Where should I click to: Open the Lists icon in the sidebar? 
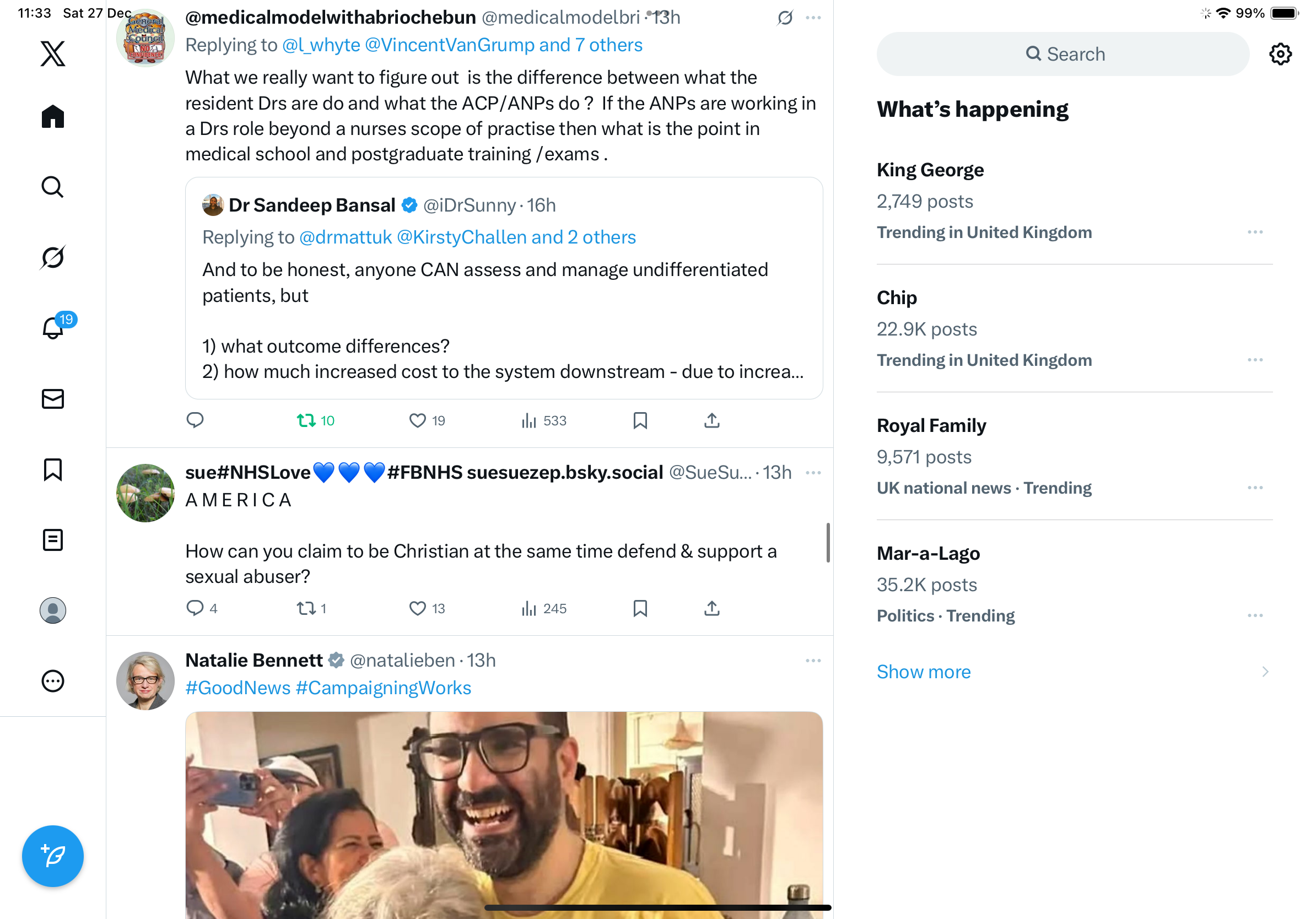(x=53, y=540)
